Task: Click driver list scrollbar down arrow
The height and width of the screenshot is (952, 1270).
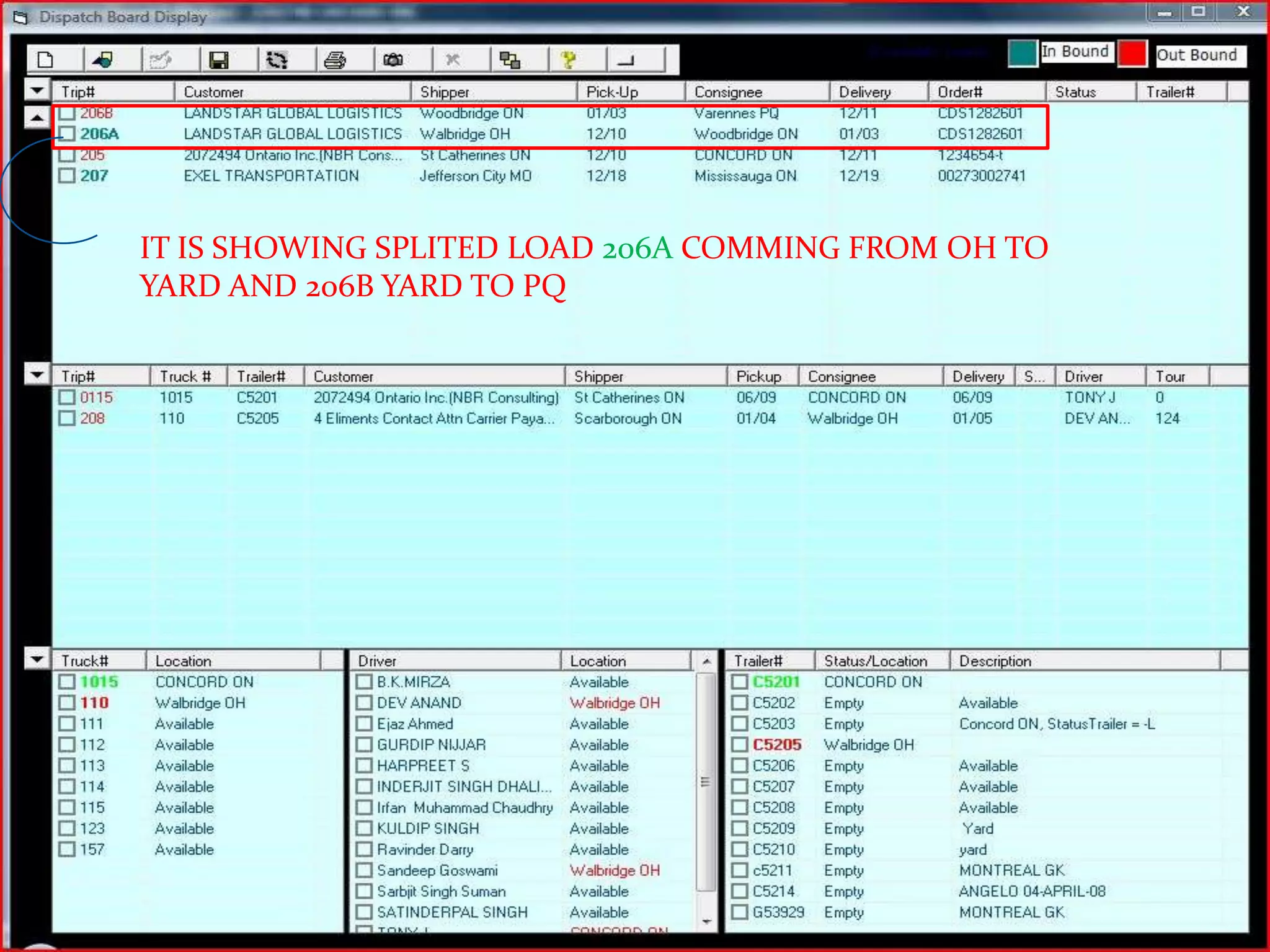Action: (706, 922)
